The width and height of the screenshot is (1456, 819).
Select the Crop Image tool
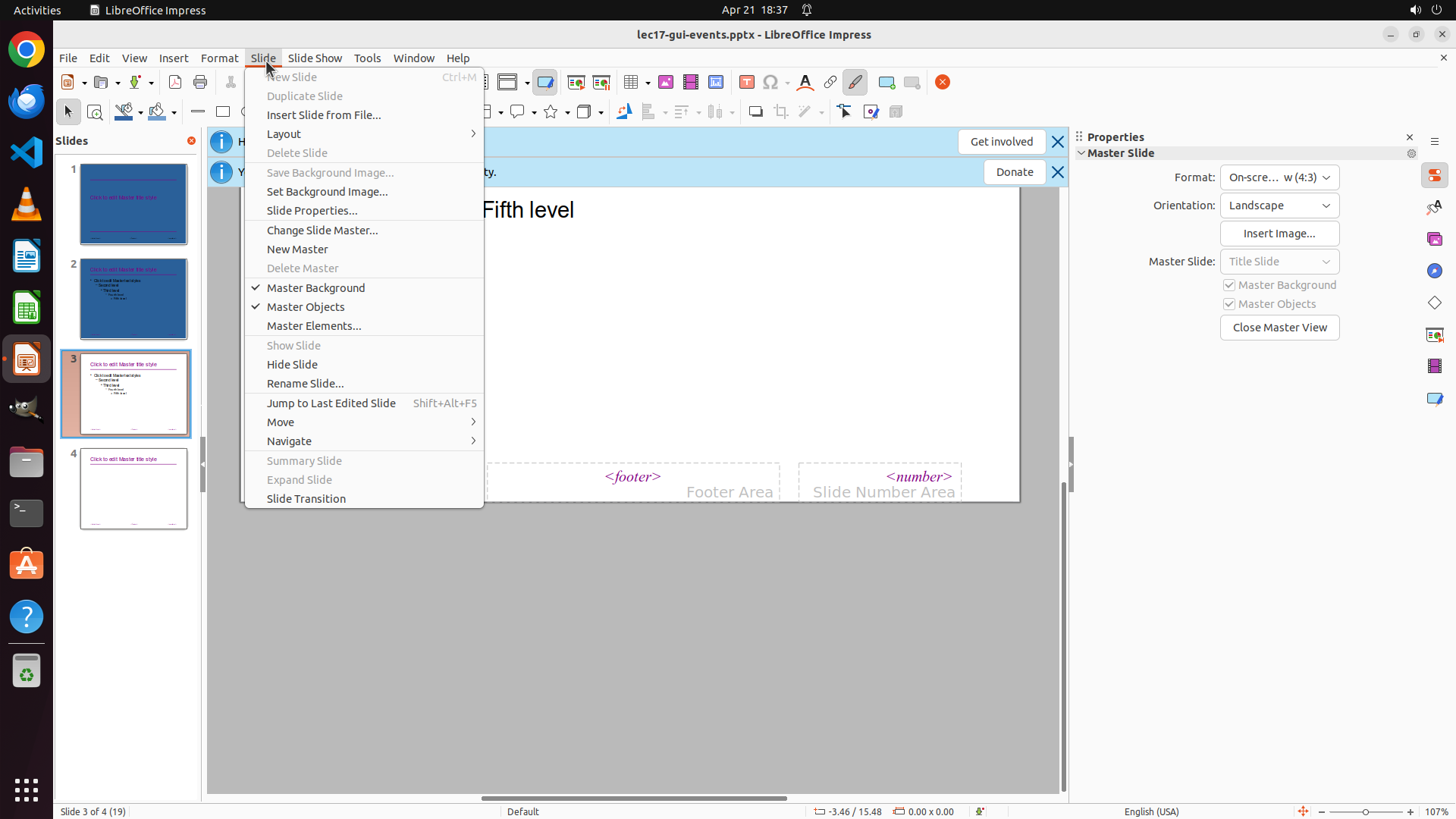click(x=780, y=112)
